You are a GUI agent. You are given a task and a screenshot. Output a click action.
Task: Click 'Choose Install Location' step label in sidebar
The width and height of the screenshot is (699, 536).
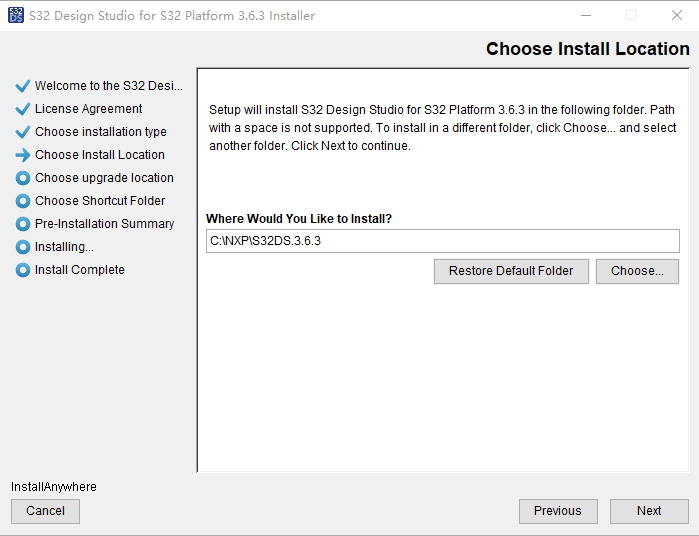tap(100, 155)
